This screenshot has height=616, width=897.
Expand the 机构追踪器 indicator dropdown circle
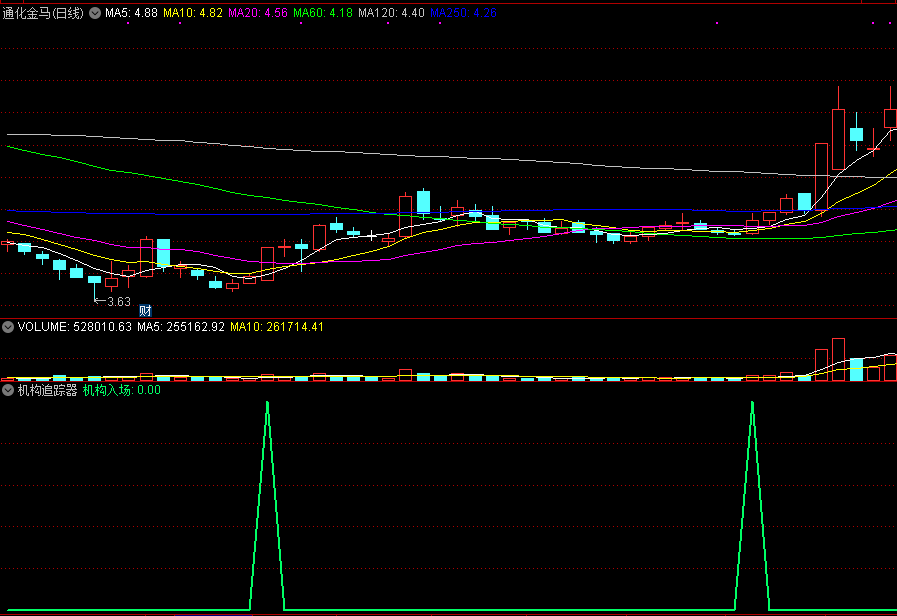pos(8,391)
